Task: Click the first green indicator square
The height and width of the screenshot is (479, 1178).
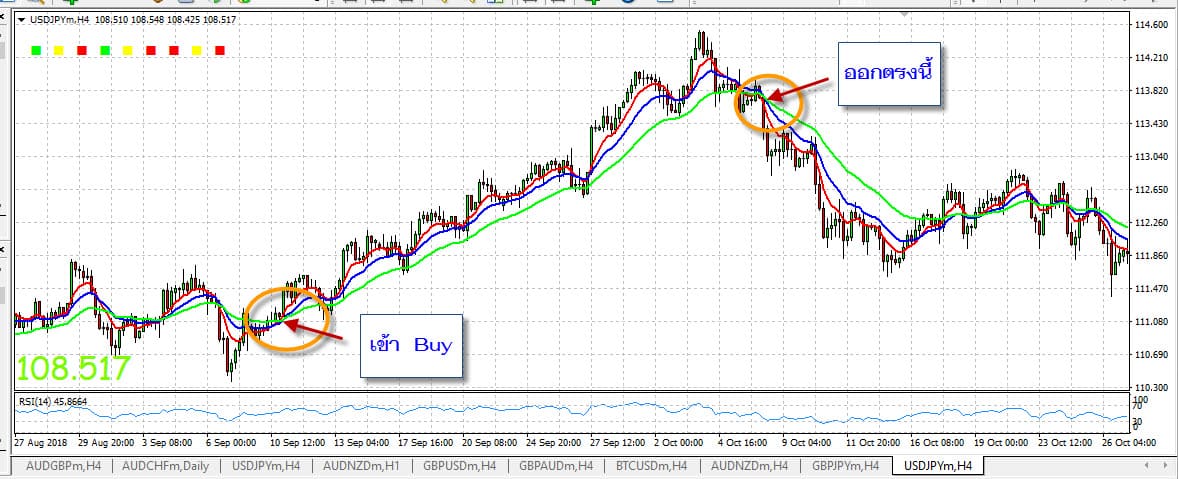Action: tap(35, 49)
